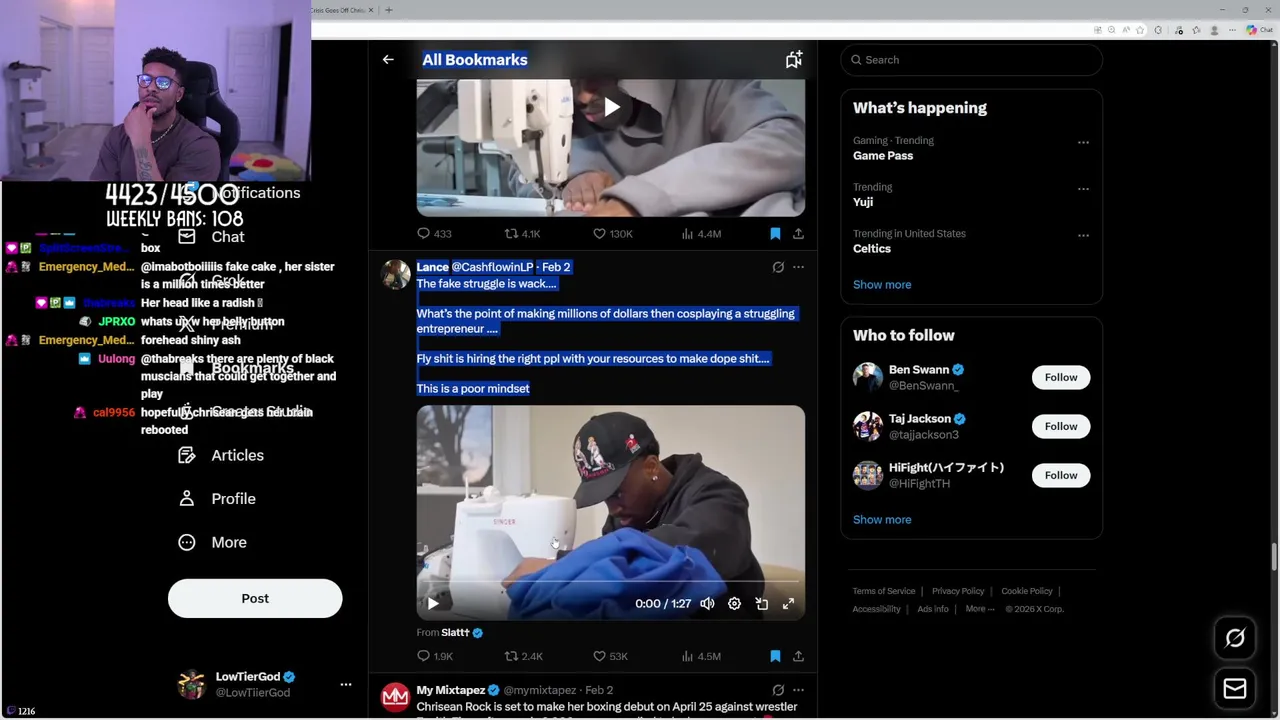Open Chat in the X sidebar
Viewport: 1280px width, 720px height.
tap(211, 237)
